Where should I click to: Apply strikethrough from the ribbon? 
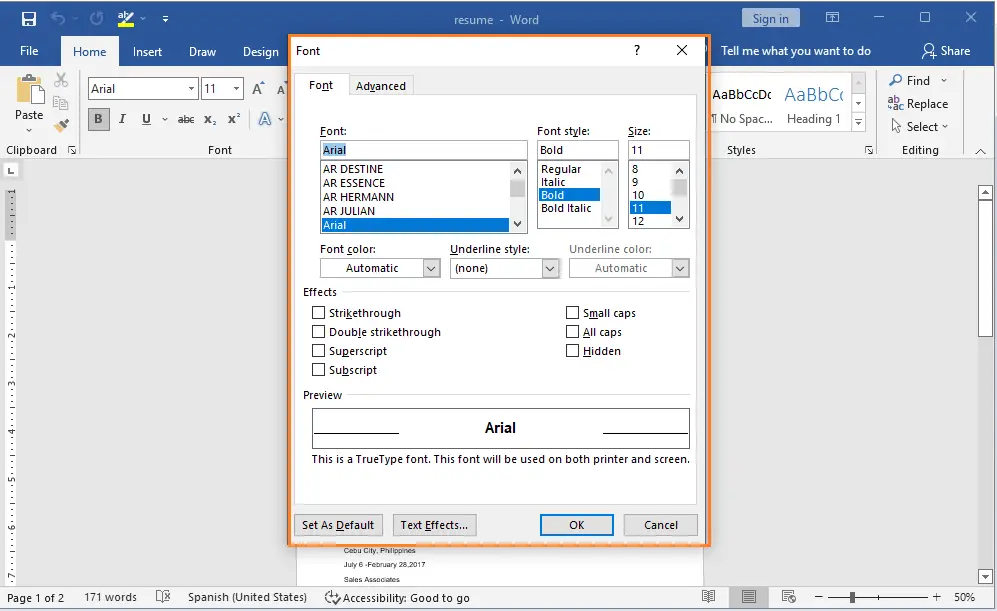click(x=186, y=119)
